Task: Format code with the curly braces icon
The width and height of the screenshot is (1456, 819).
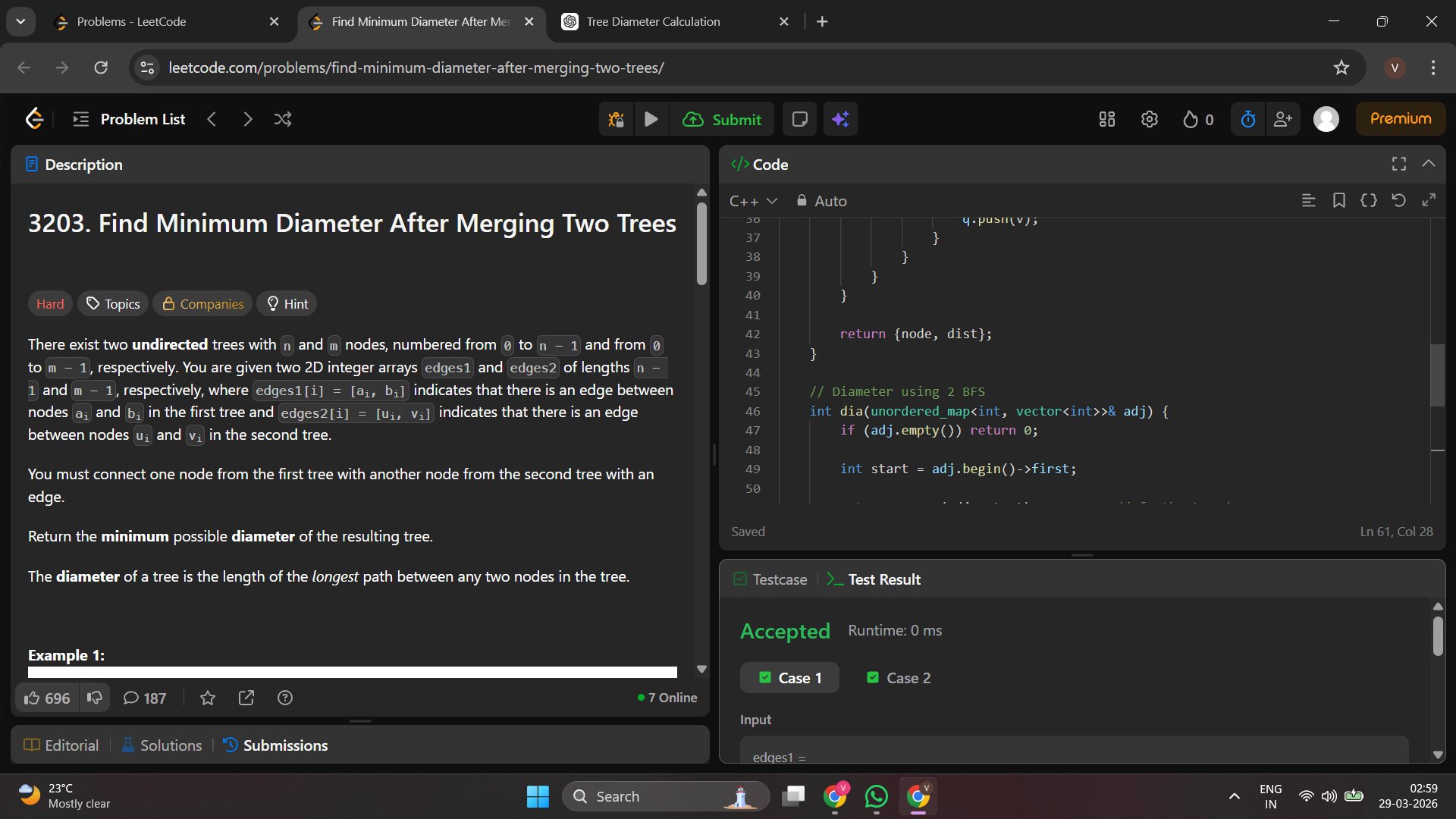Action: point(1368,200)
